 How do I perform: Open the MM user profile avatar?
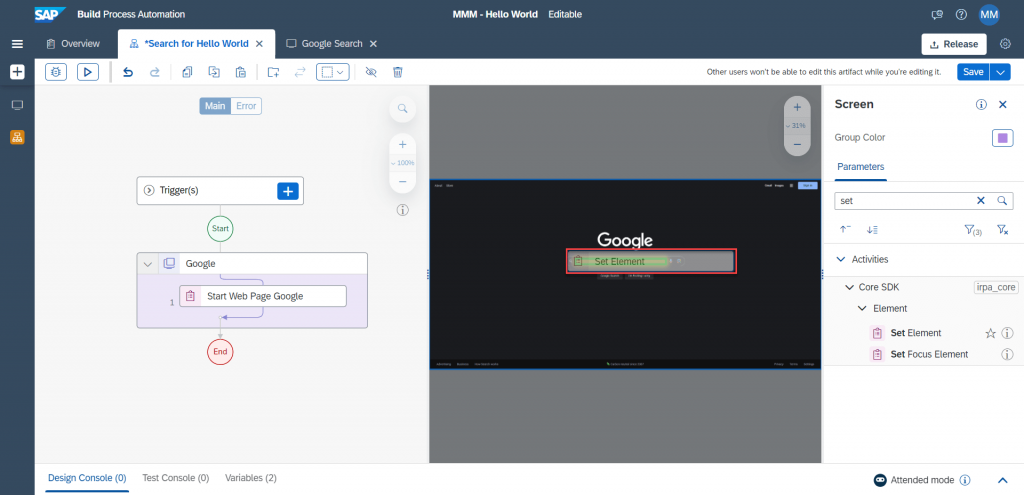pyautogui.click(x=989, y=14)
